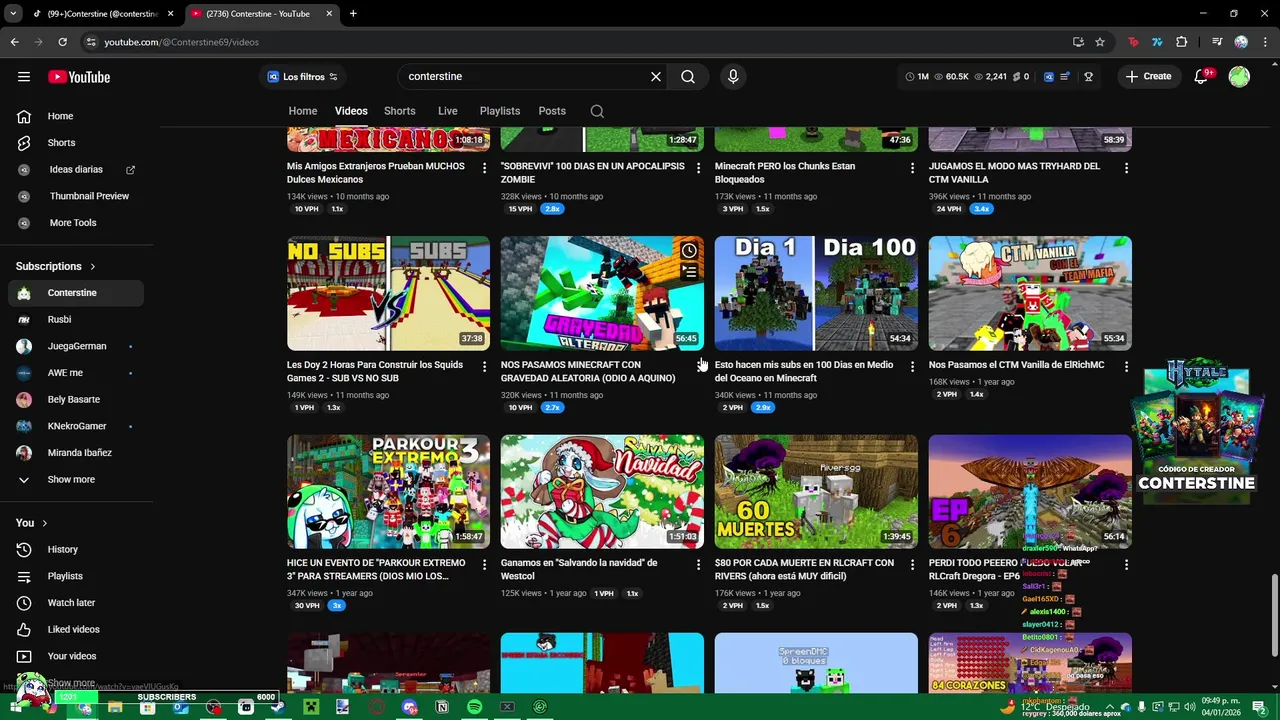Open the NO SUBS vs SUBS thumbnail
Image resolution: width=1280 pixels, height=720 pixels.
(388, 293)
